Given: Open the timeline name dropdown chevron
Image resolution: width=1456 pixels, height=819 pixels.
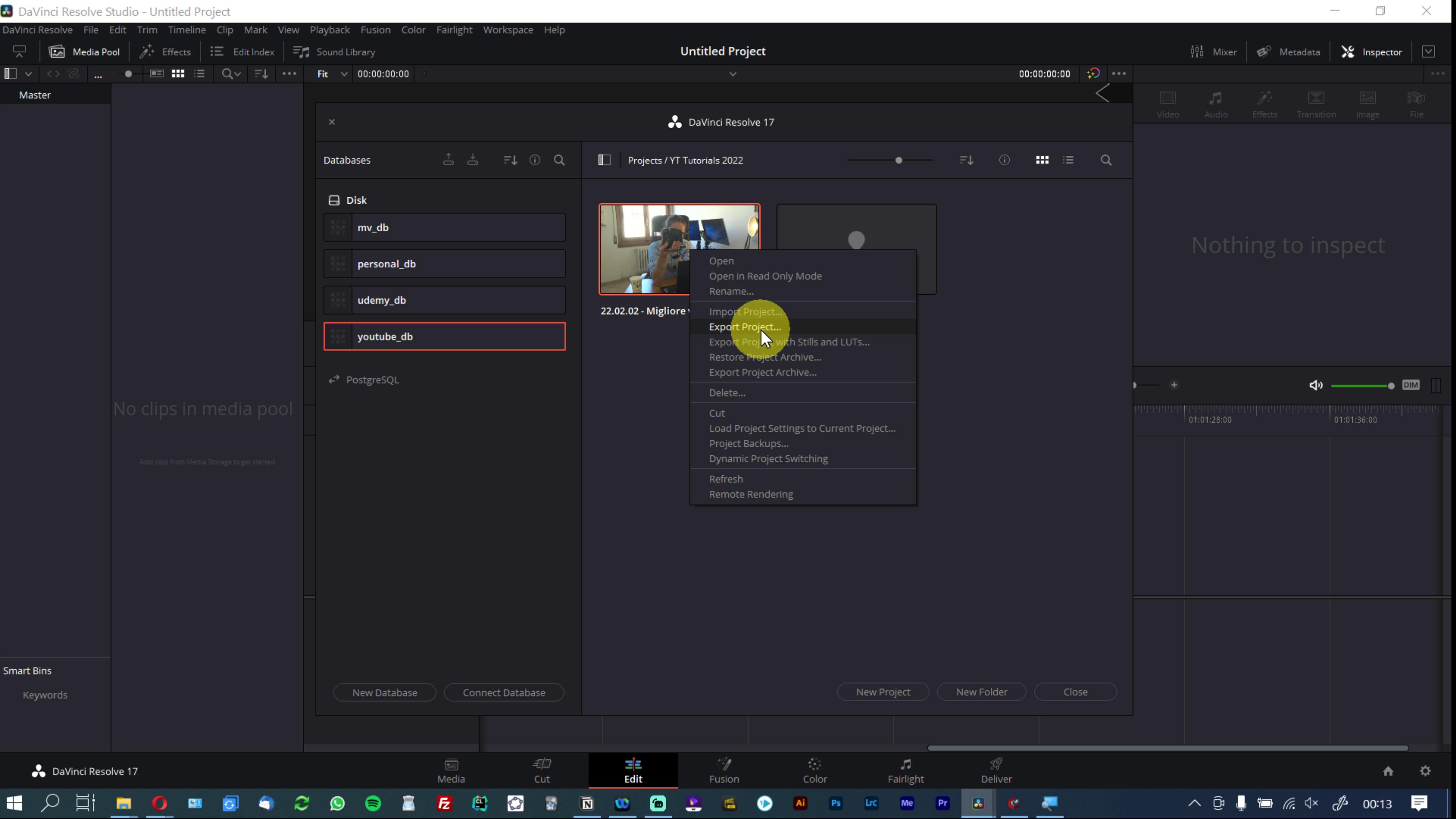Looking at the screenshot, I should [733, 74].
